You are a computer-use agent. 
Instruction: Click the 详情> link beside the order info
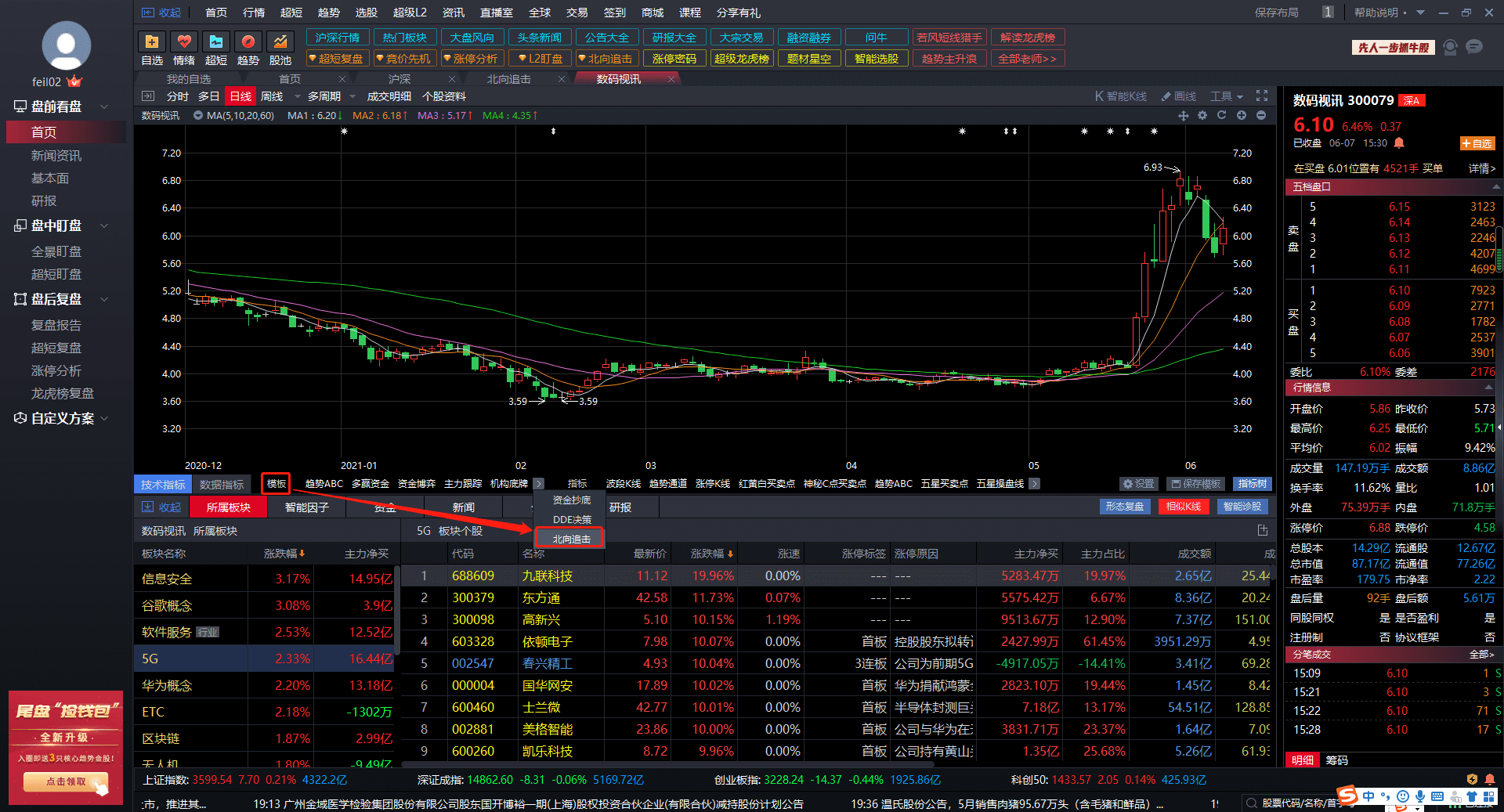click(x=1481, y=168)
